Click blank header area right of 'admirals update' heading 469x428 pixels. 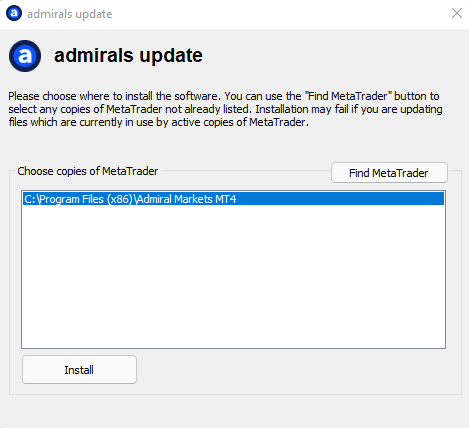click(333, 56)
